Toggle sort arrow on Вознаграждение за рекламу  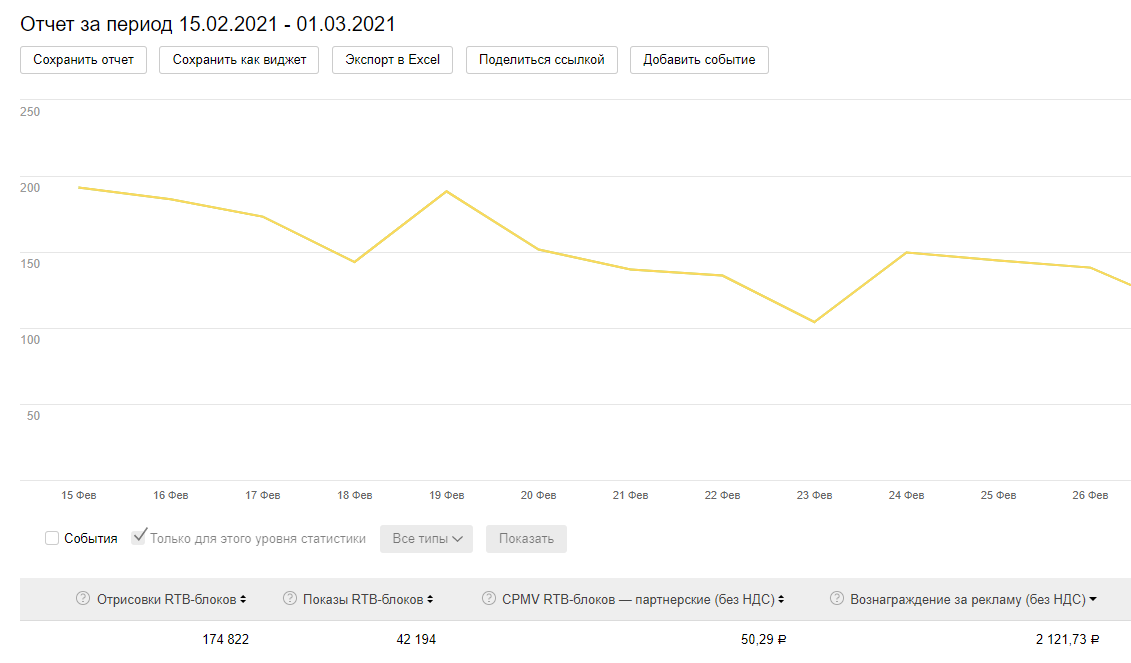coord(1093,600)
